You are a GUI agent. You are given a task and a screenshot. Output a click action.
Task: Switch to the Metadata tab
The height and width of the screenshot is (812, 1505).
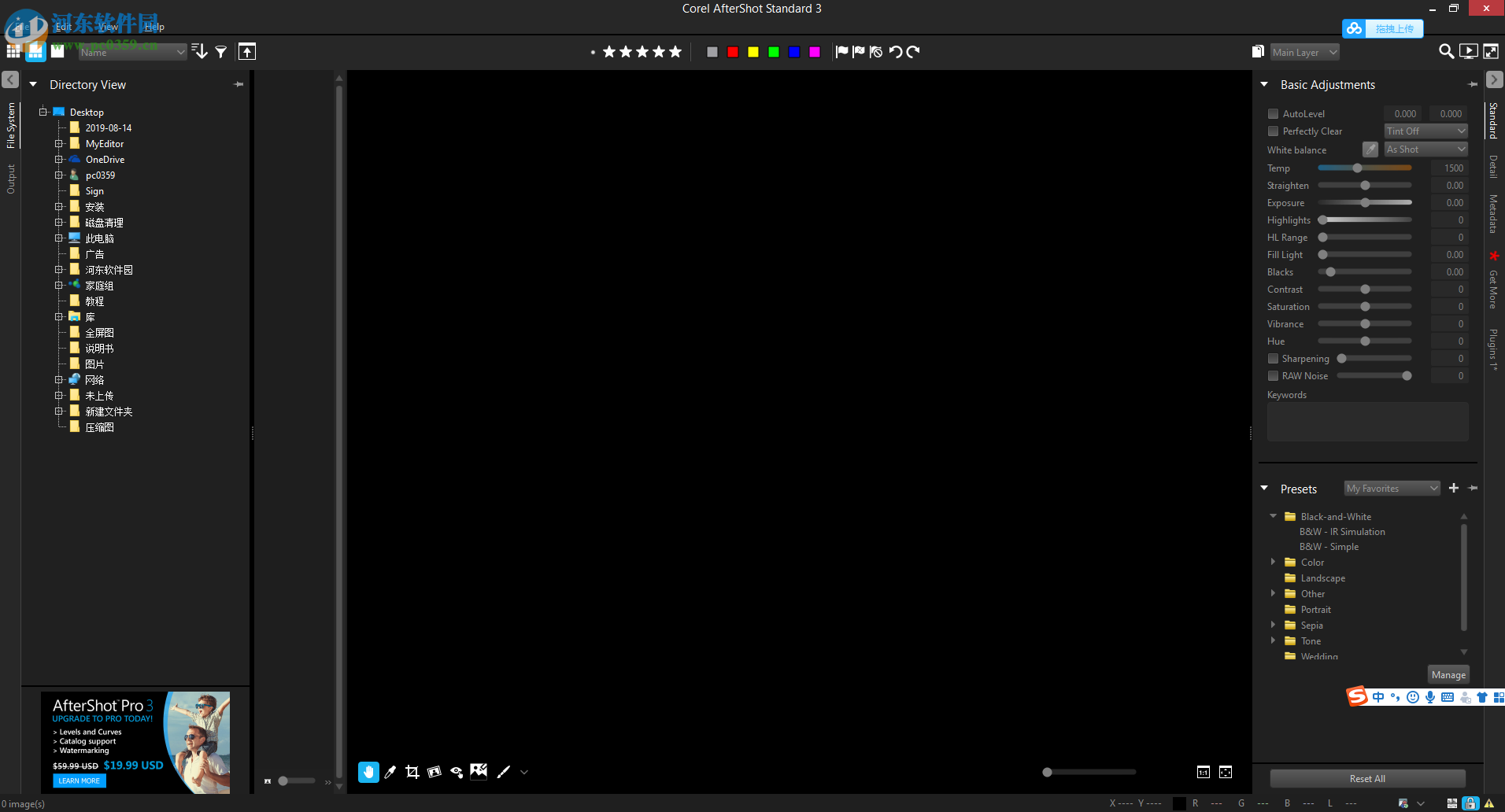click(1493, 214)
